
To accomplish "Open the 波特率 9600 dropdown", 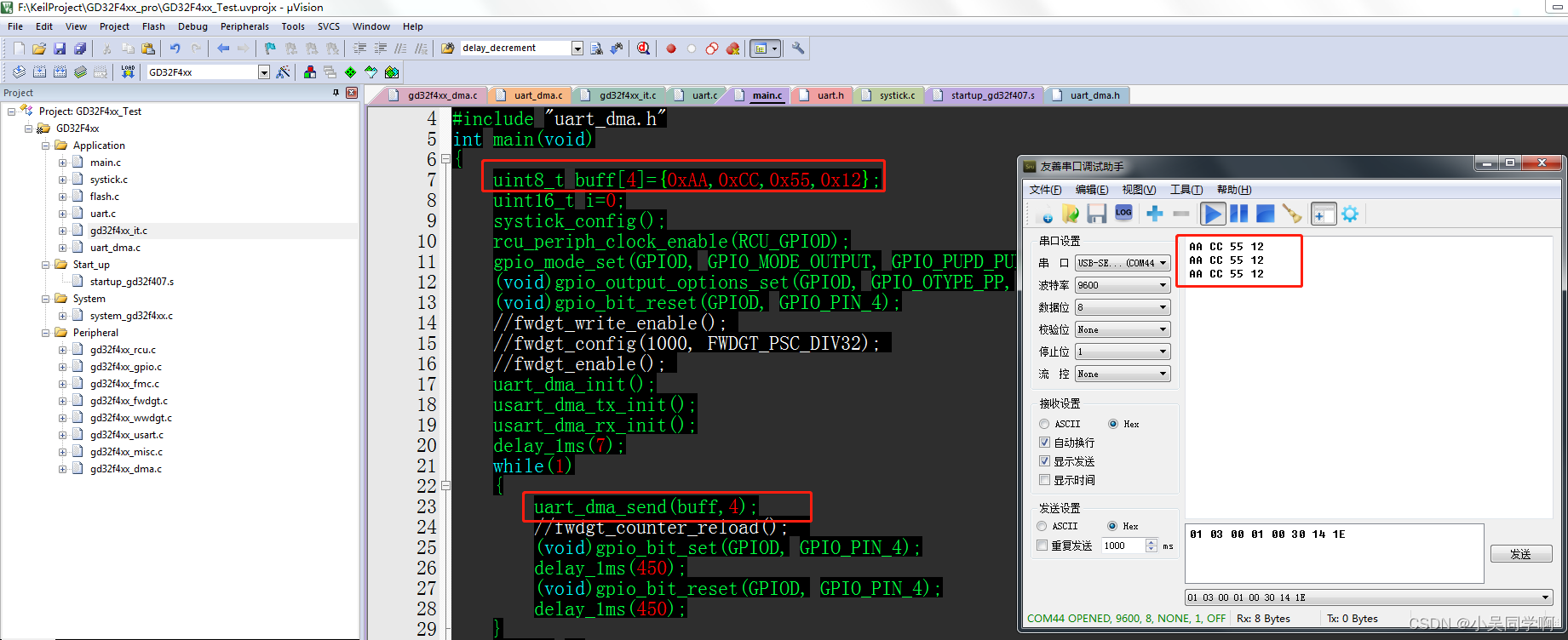I will coord(1123,285).
